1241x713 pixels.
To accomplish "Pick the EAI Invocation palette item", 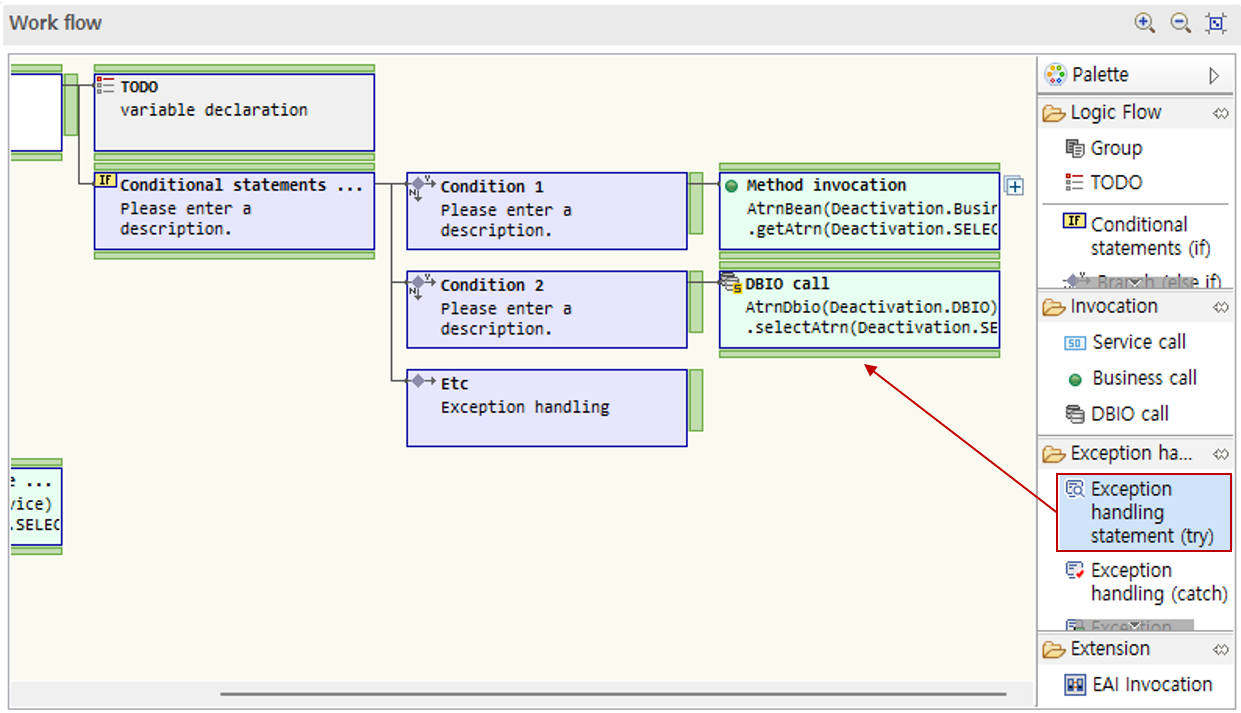I will tap(1151, 685).
